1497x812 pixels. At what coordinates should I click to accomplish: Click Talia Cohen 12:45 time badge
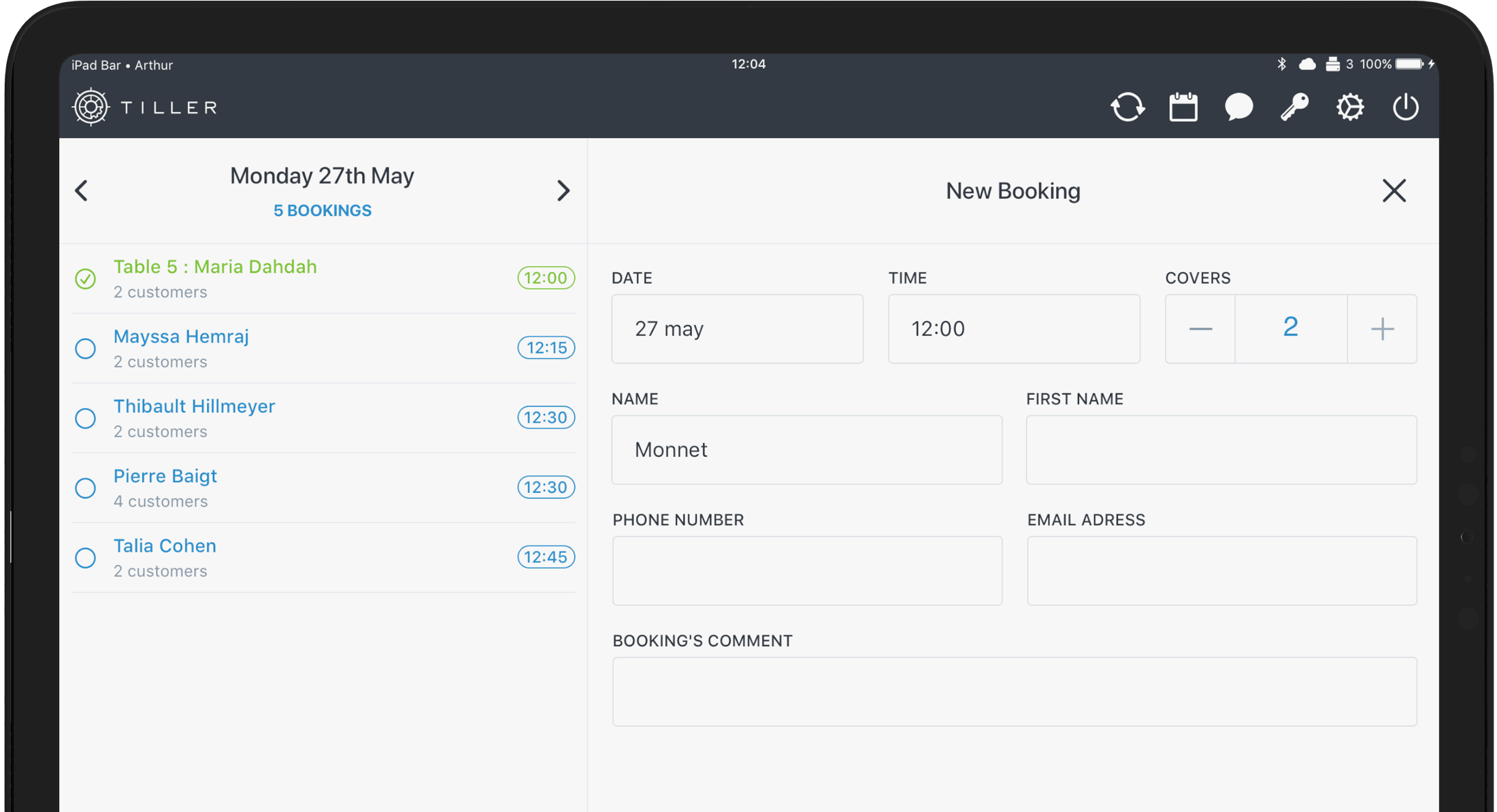coord(546,557)
